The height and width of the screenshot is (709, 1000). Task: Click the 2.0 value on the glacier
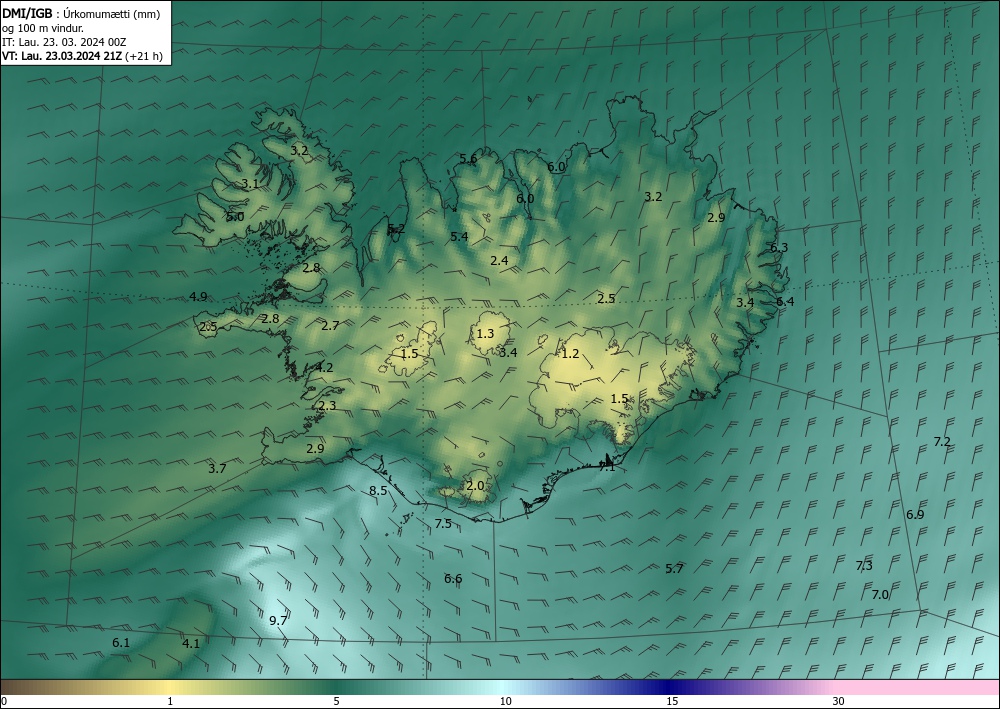coord(475,485)
